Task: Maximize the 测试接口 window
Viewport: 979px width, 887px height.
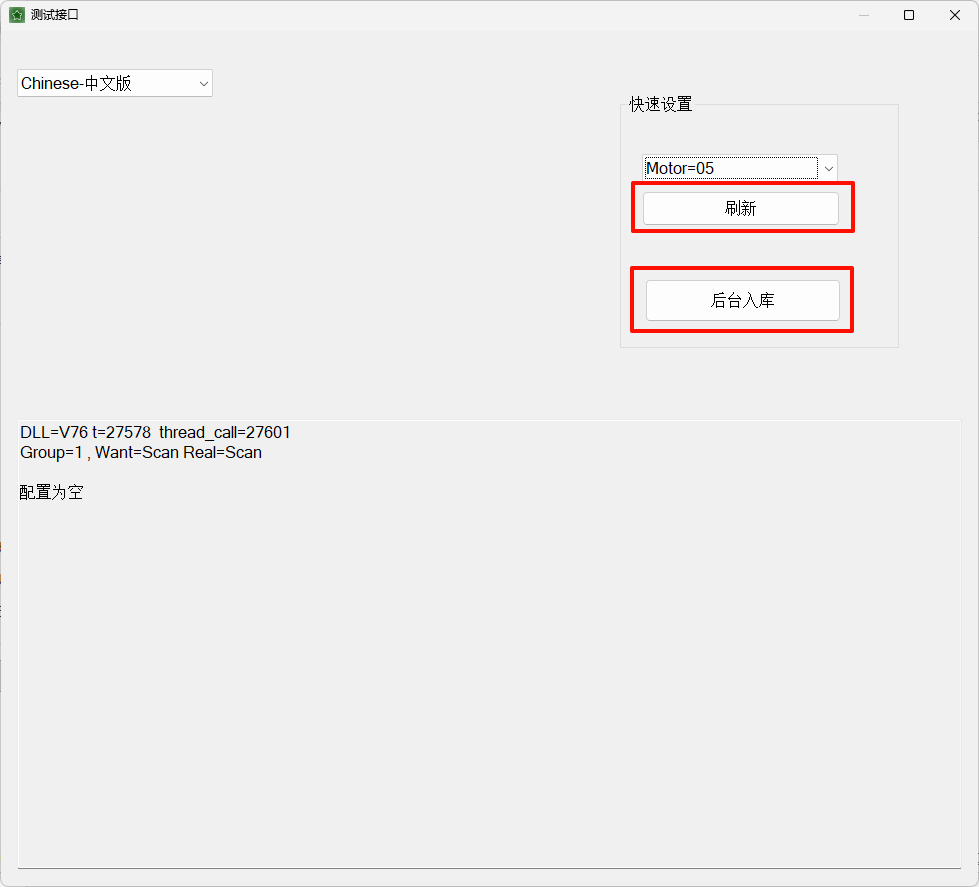Action: click(x=909, y=15)
